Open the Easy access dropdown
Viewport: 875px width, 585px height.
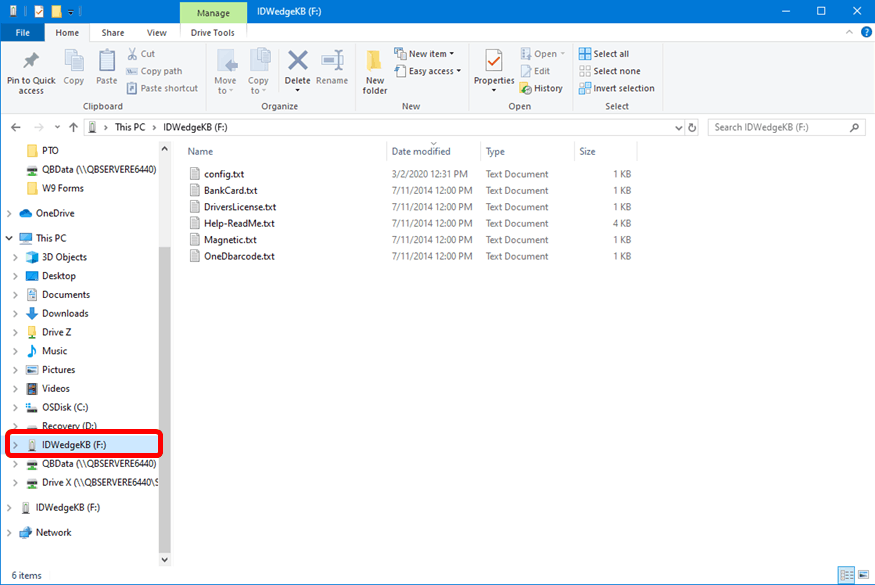(x=428, y=71)
